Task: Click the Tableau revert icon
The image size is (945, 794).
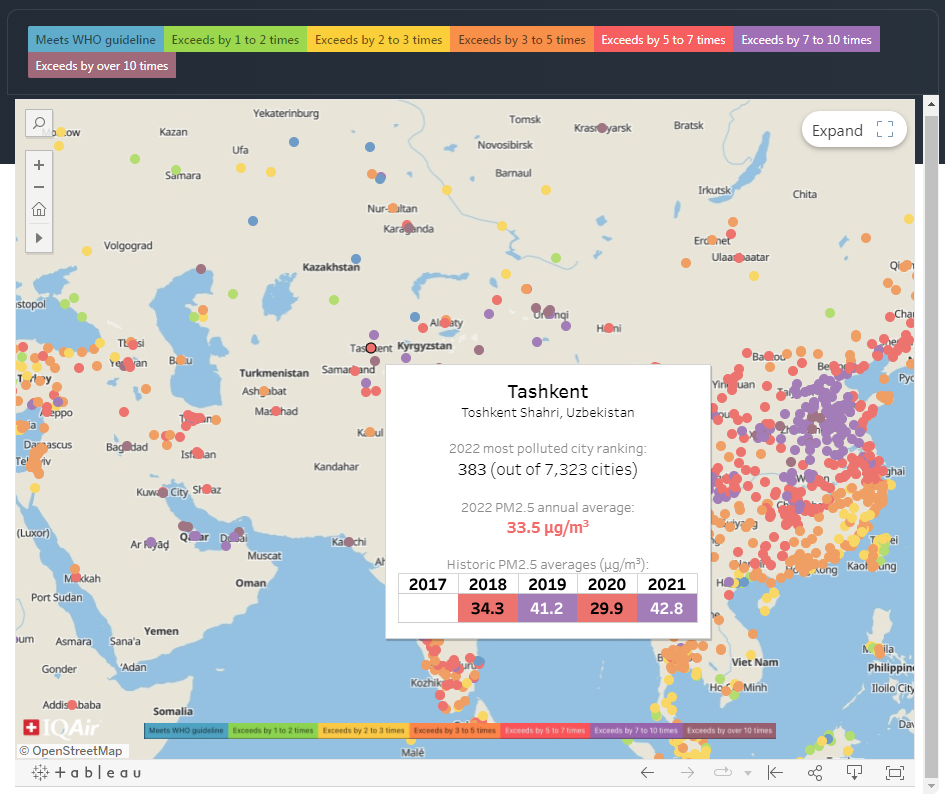Action: 775,772
